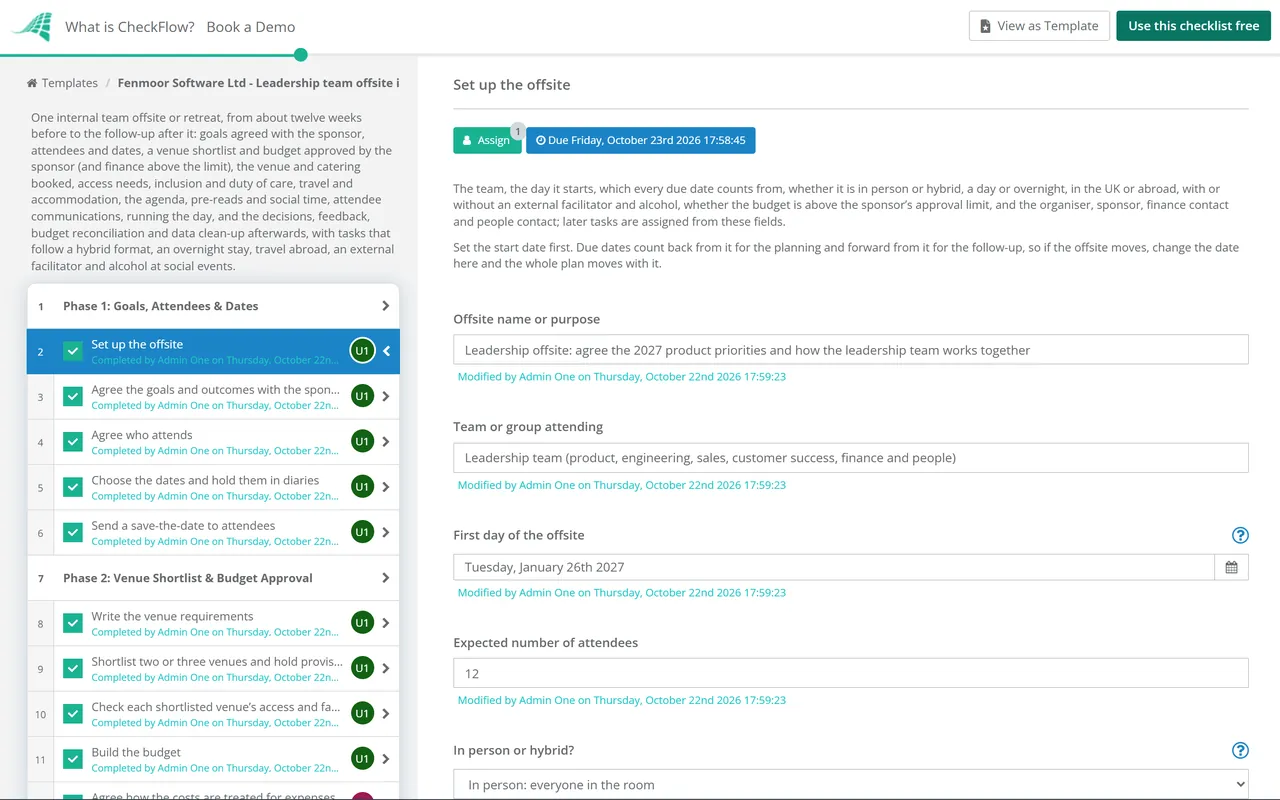Click the Assign button
The width and height of the screenshot is (1280, 800).
pyautogui.click(x=487, y=141)
